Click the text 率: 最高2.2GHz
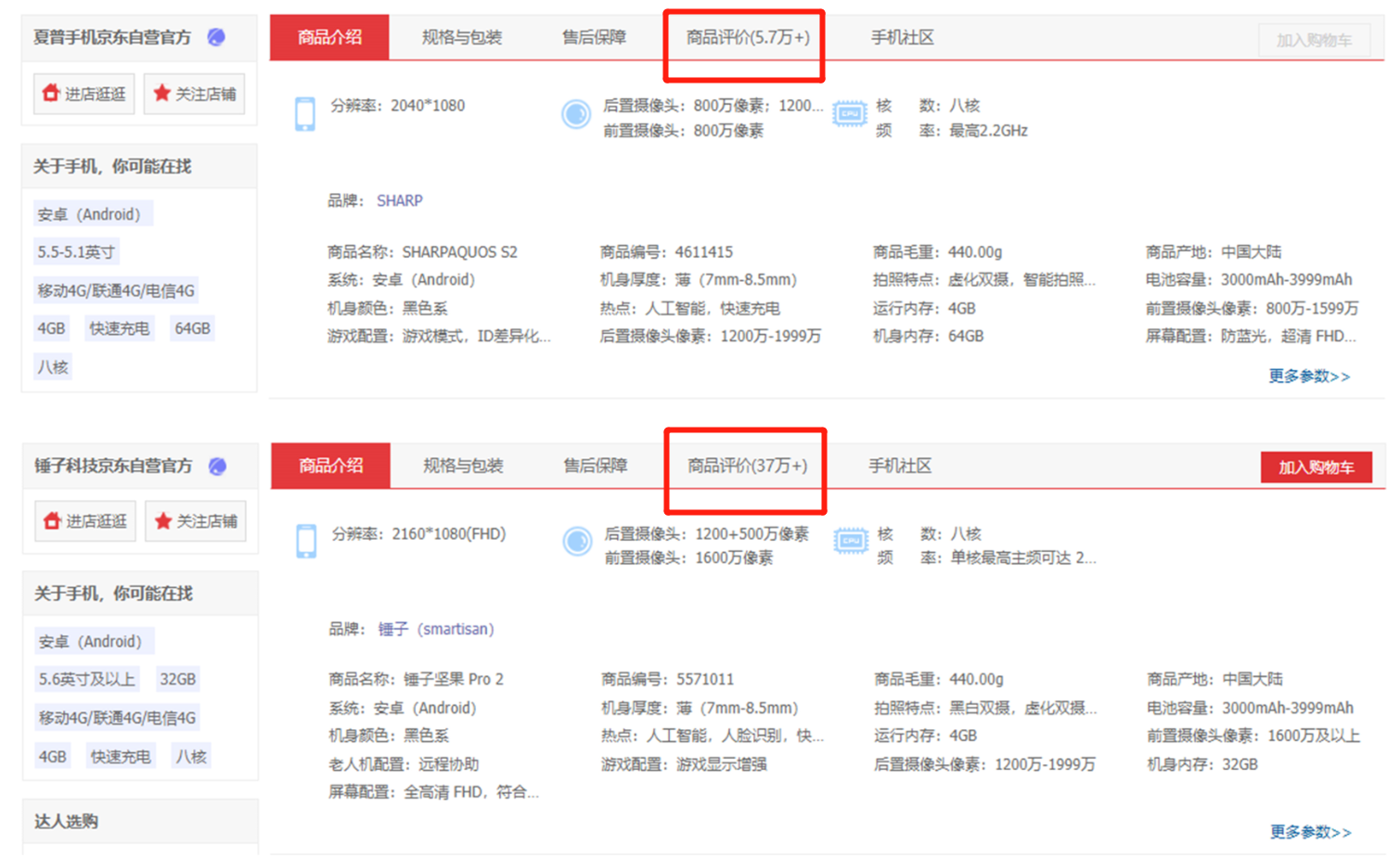Viewport: 1400px width, 858px height. point(973,131)
